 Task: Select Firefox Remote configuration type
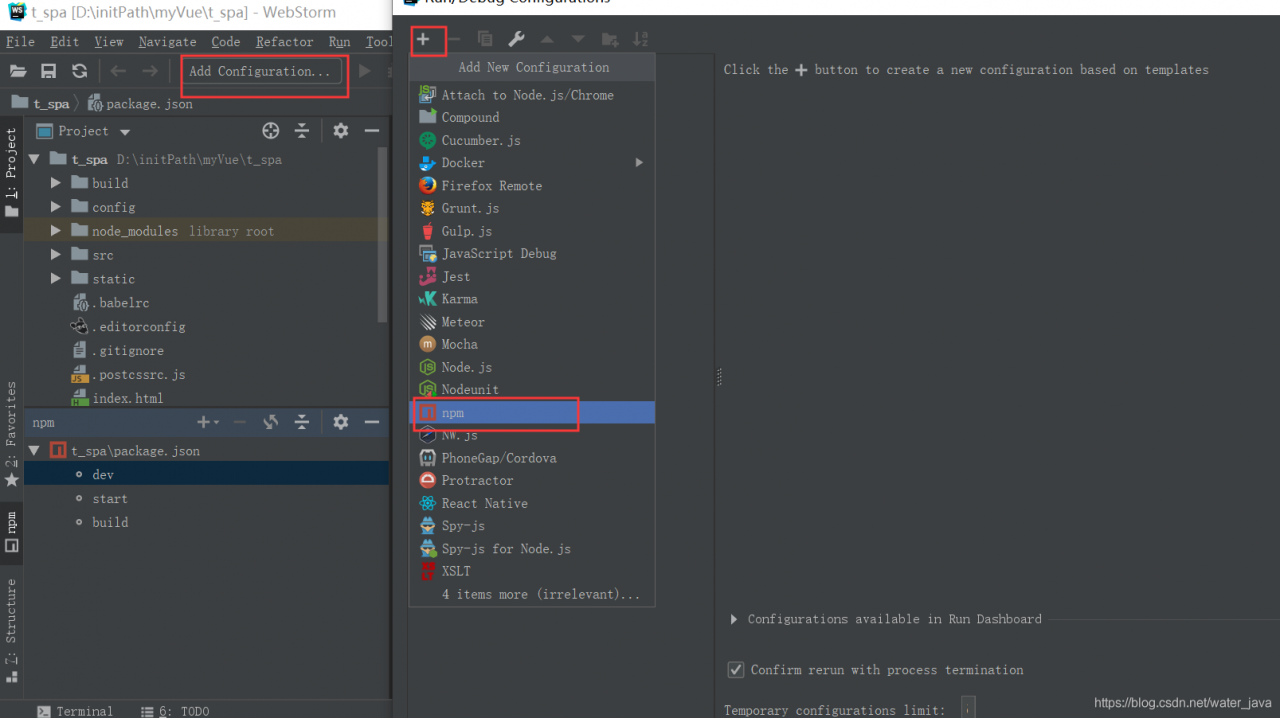[532, 185]
